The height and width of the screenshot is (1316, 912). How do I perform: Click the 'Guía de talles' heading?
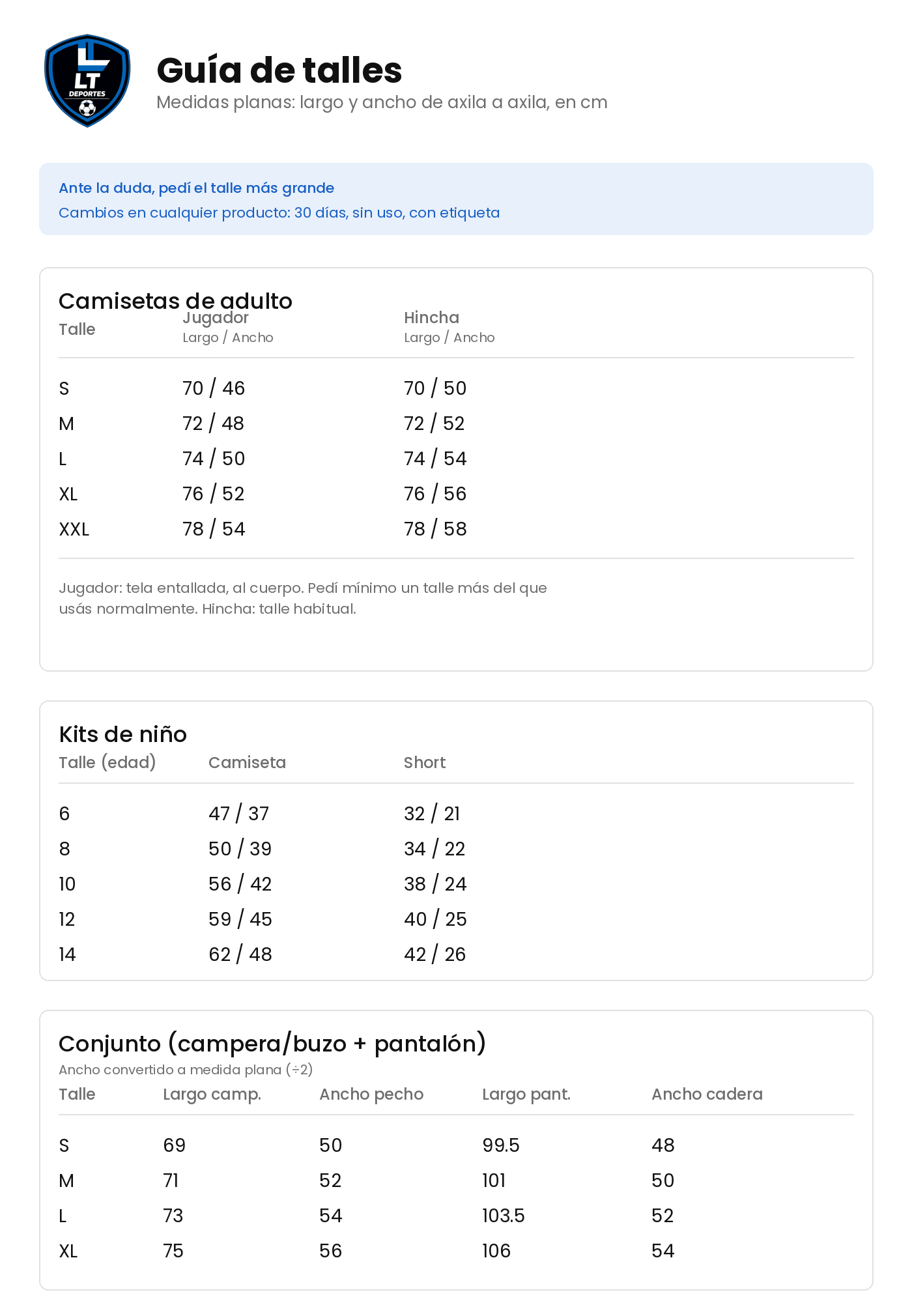[279, 70]
